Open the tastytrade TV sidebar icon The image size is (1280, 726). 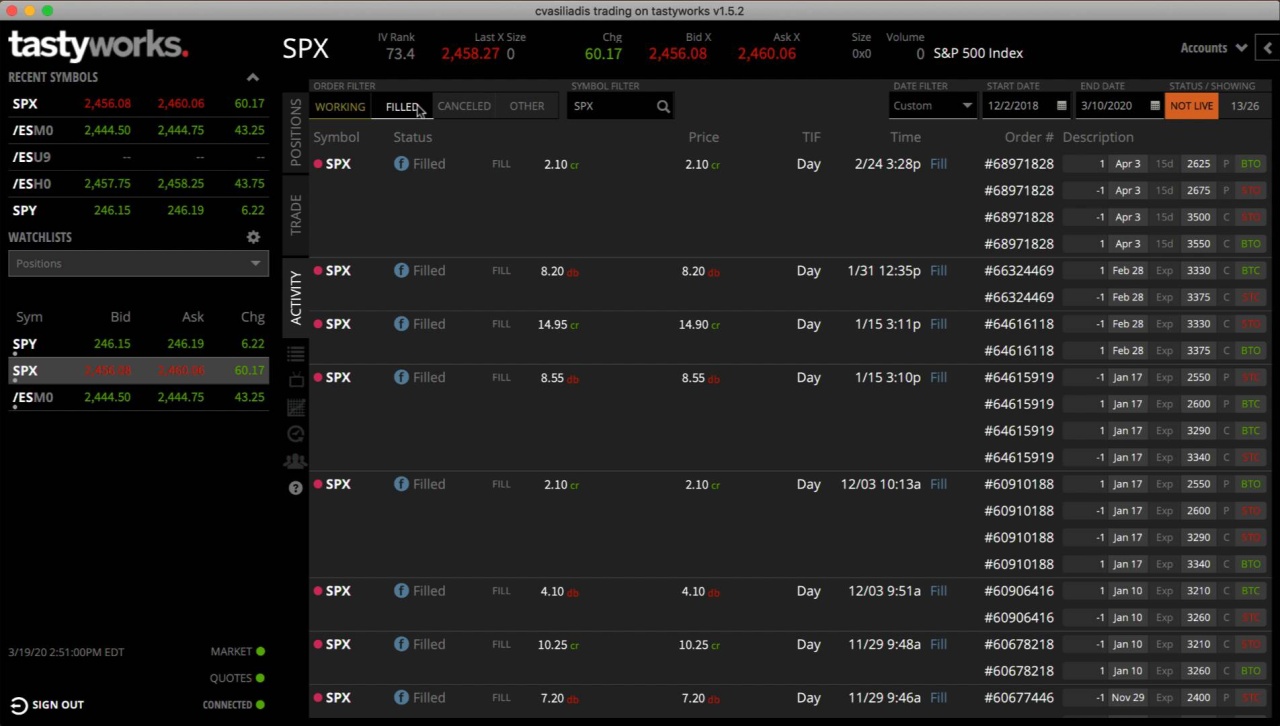[295, 380]
